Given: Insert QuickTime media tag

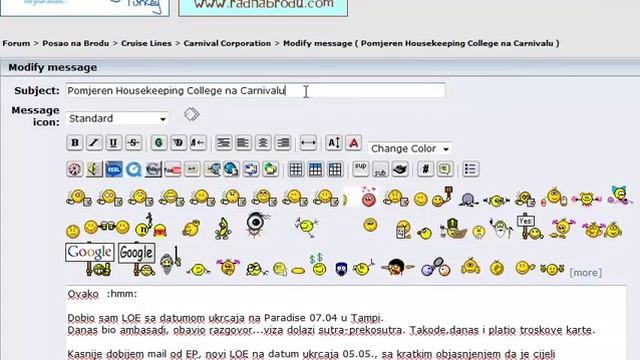Looking at the screenshot, I should click(x=133, y=169).
